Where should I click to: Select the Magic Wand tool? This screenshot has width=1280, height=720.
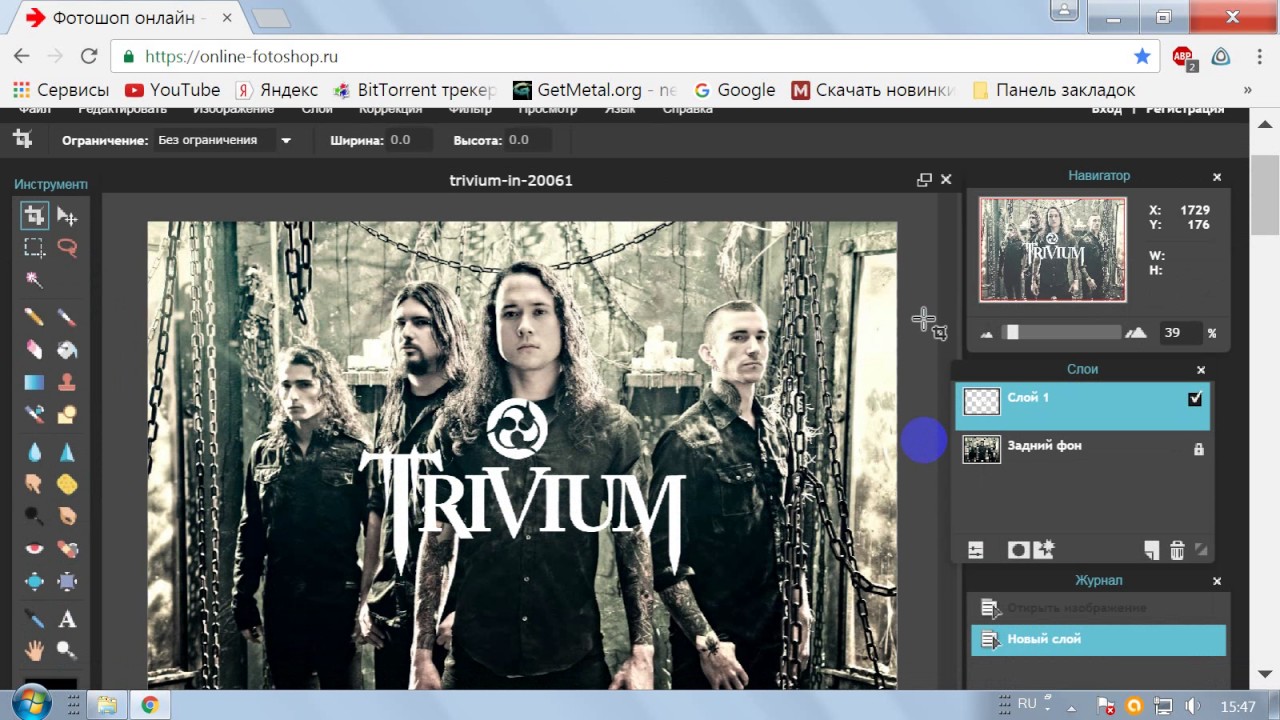coord(34,280)
